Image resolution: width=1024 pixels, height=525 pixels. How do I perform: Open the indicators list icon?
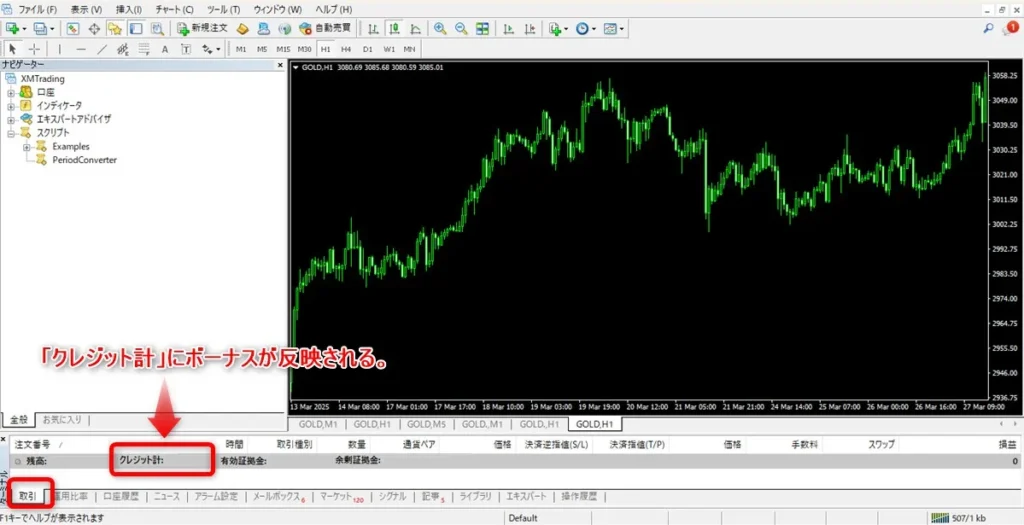555,29
